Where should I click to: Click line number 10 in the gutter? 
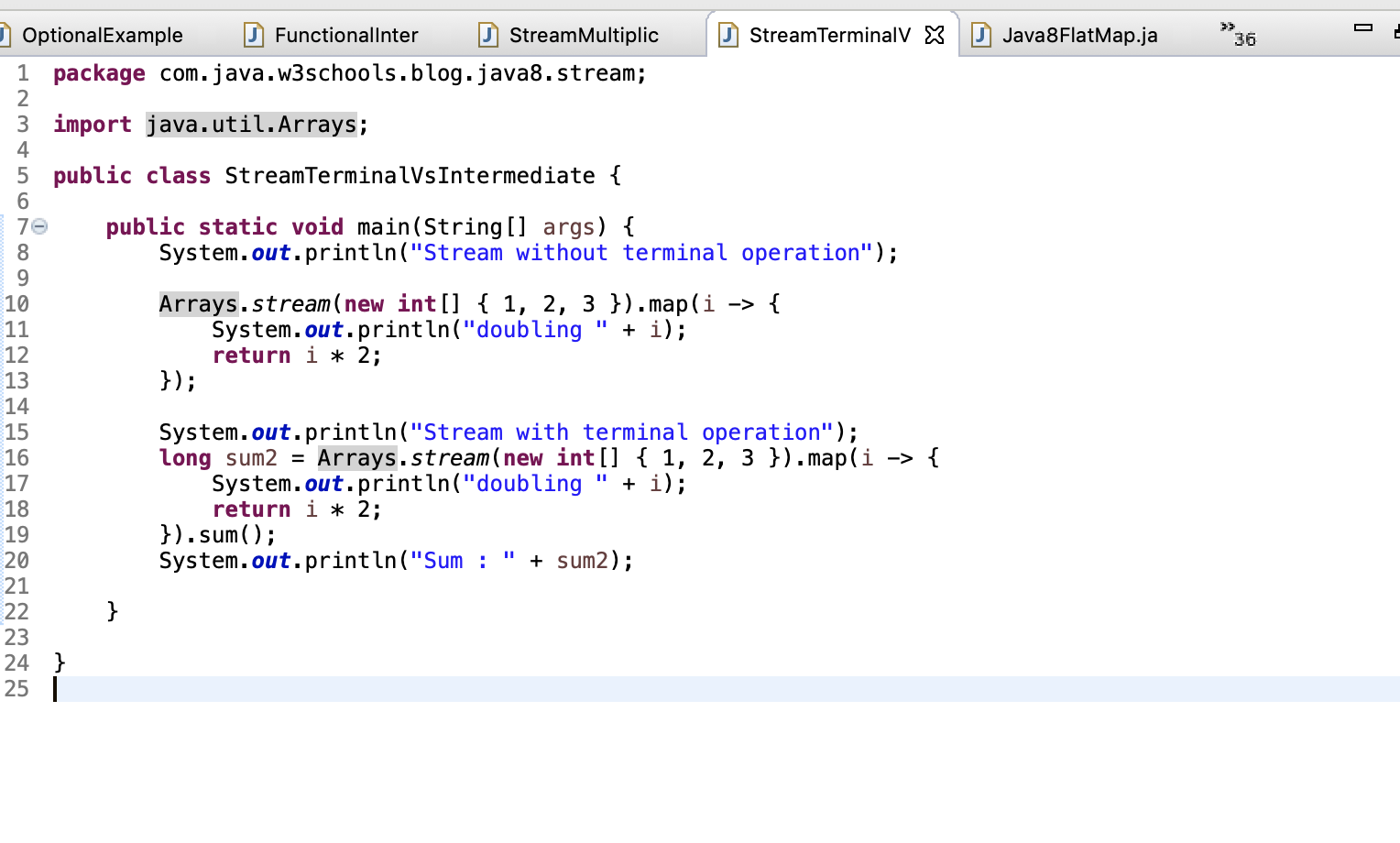[x=16, y=303]
